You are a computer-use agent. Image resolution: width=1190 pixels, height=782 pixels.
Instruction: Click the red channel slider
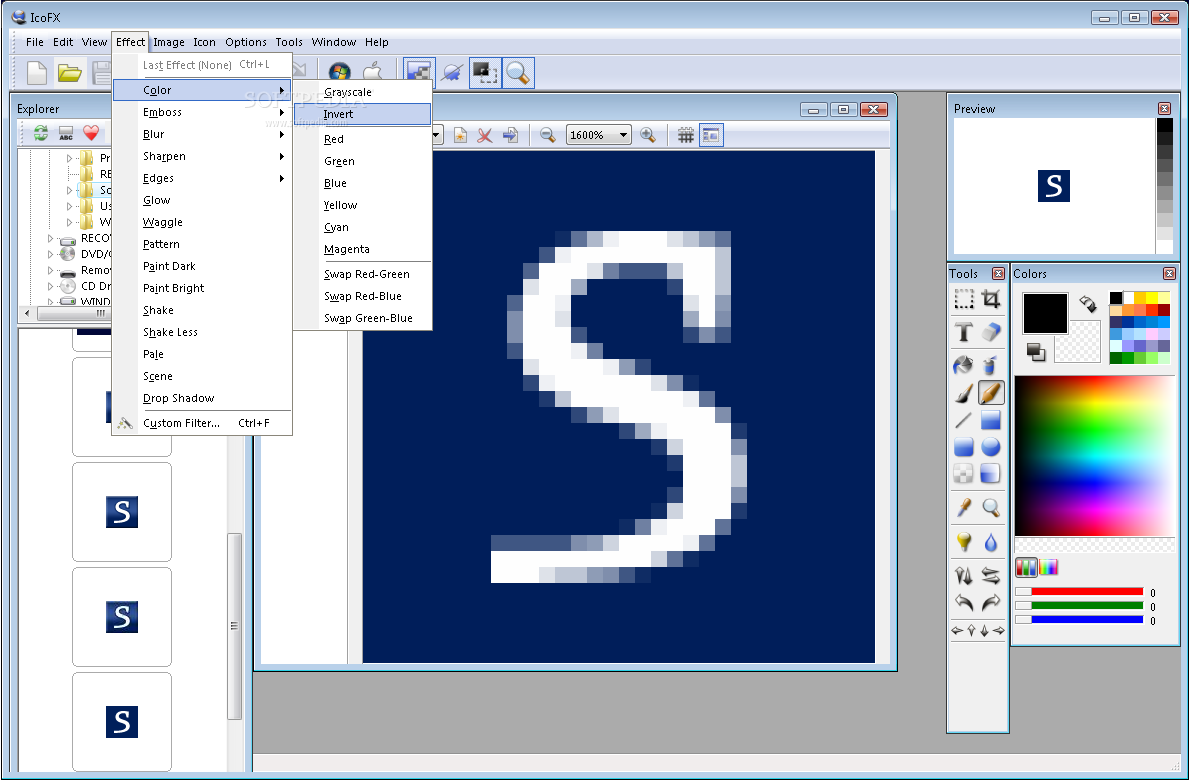[x=1079, y=592]
